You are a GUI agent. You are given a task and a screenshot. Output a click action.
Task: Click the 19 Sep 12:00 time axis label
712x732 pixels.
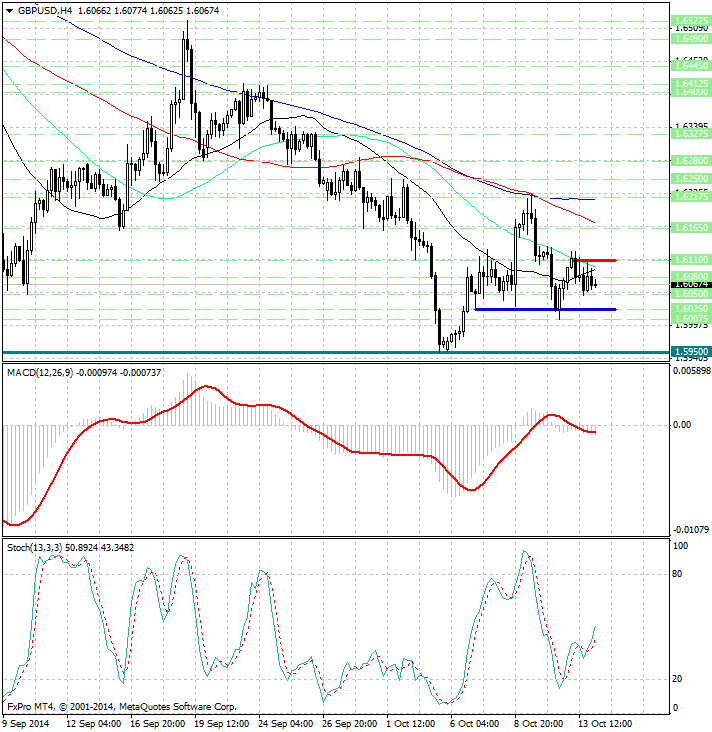pos(222,724)
